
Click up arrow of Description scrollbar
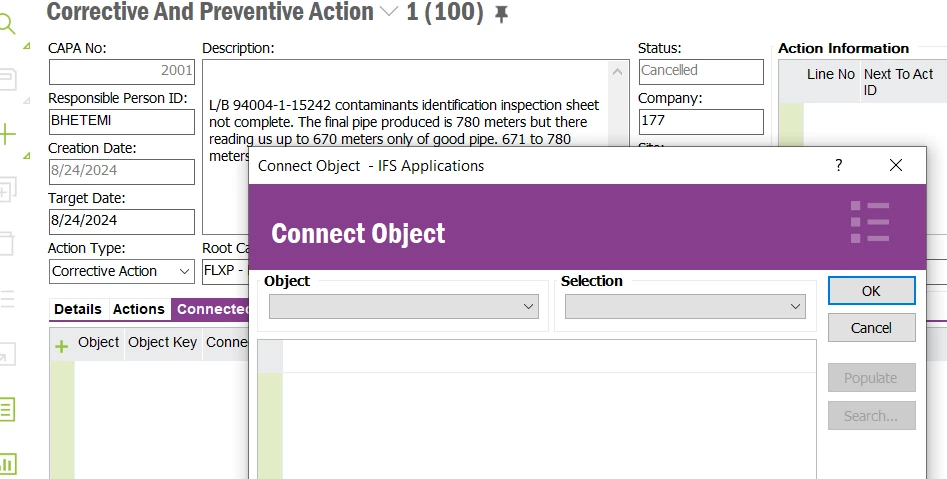tap(620, 72)
